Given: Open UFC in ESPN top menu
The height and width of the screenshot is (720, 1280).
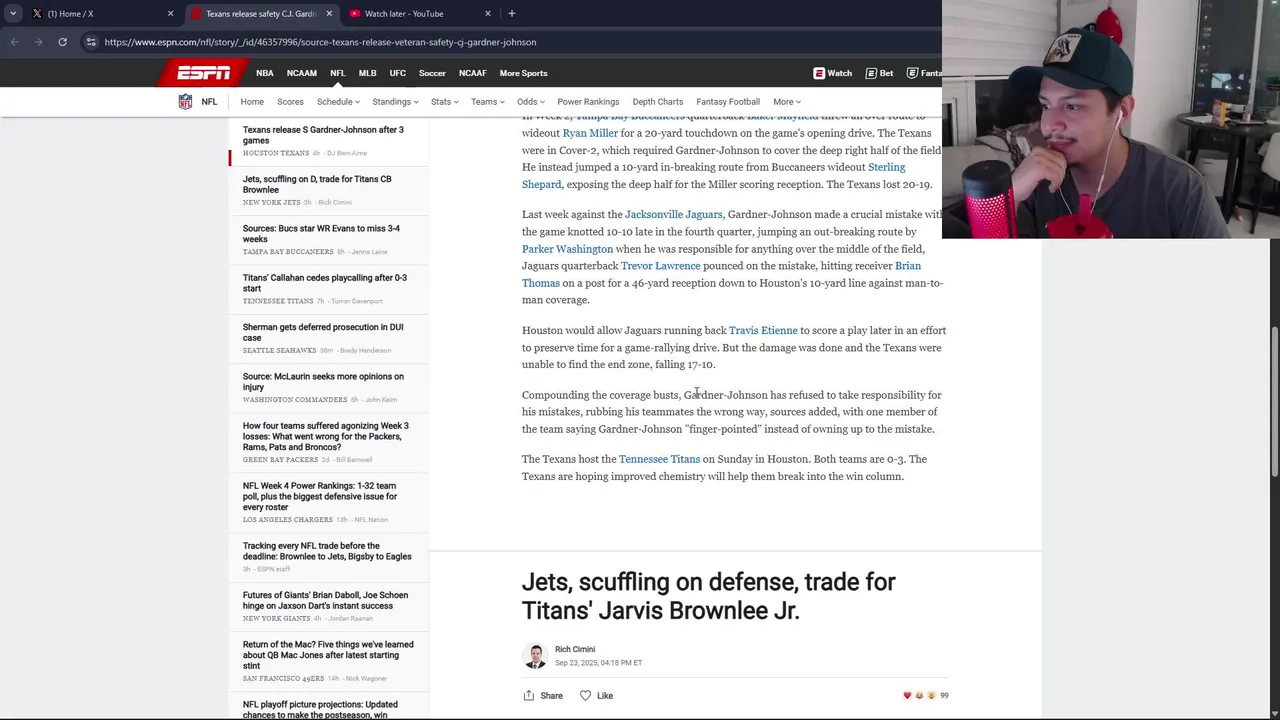Looking at the screenshot, I should pos(397,73).
